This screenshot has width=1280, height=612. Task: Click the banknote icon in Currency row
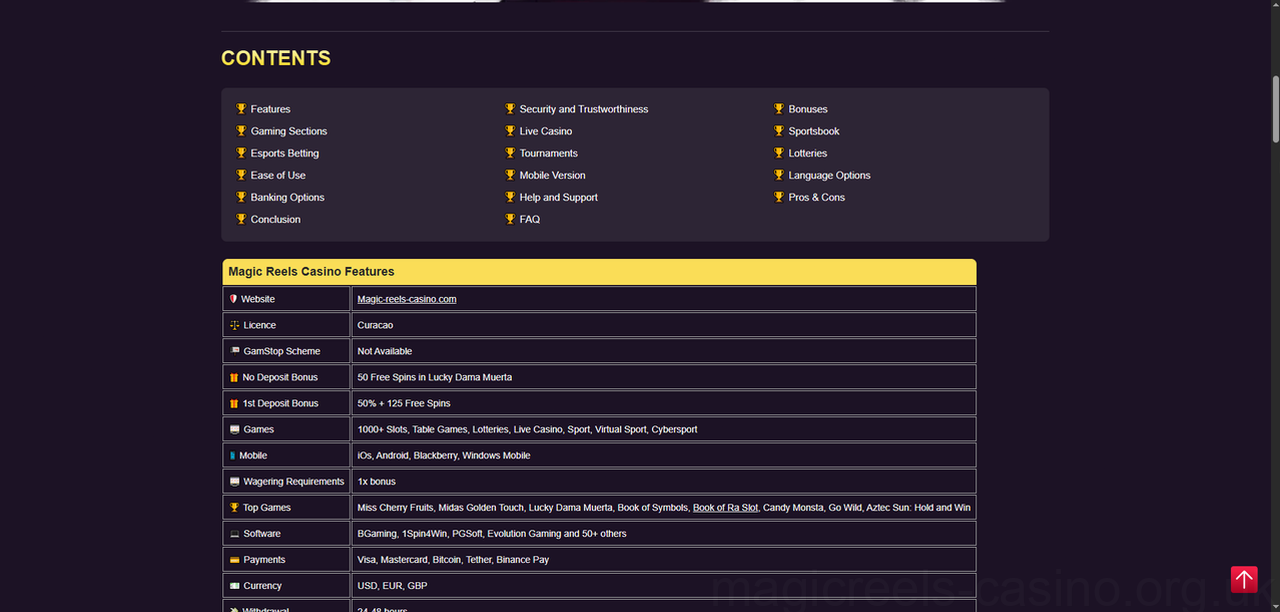(x=235, y=586)
